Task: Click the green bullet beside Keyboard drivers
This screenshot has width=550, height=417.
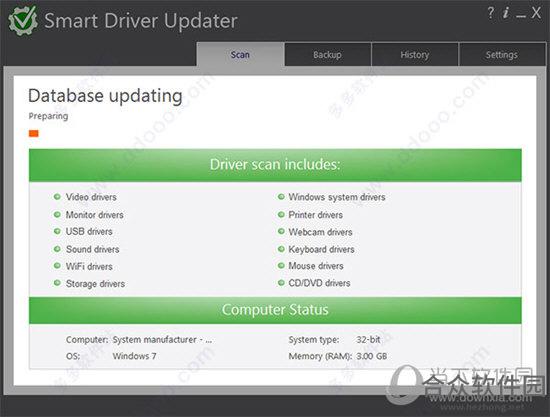Action: [x=281, y=249]
